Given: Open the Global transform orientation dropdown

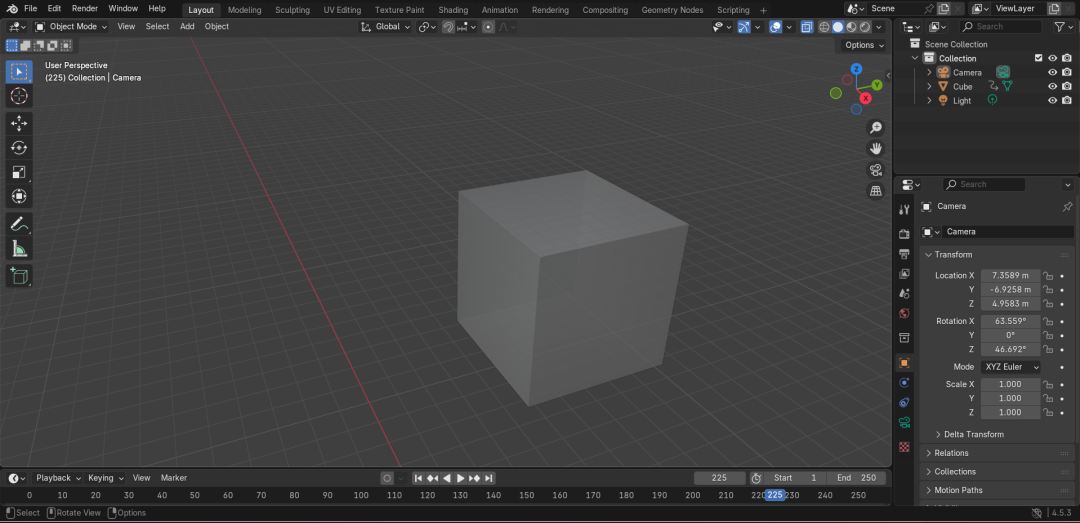Looking at the screenshot, I should [x=386, y=27].
